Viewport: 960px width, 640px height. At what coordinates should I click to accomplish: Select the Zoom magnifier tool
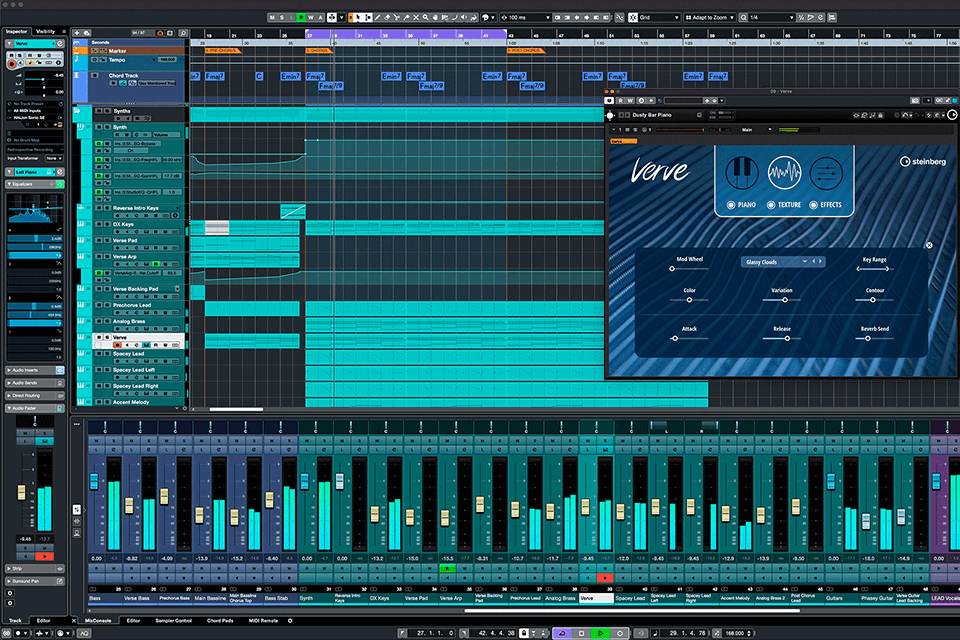point(425,18)
